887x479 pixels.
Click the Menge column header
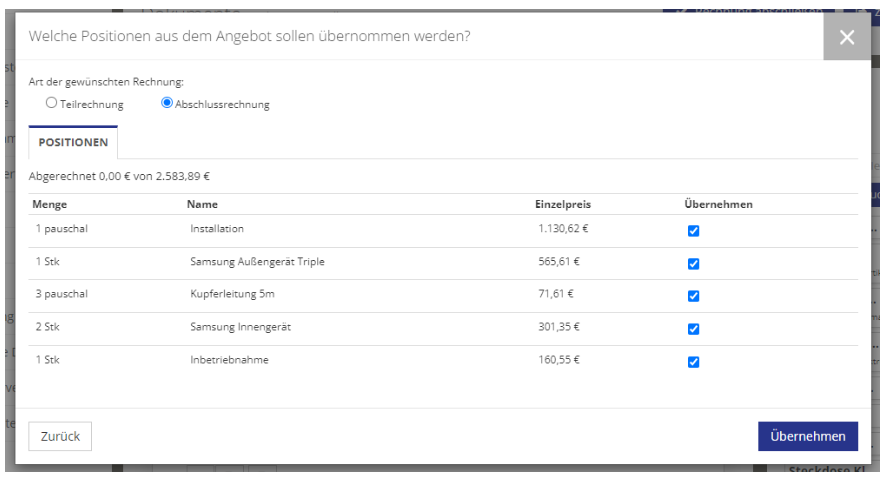point(50,204)
